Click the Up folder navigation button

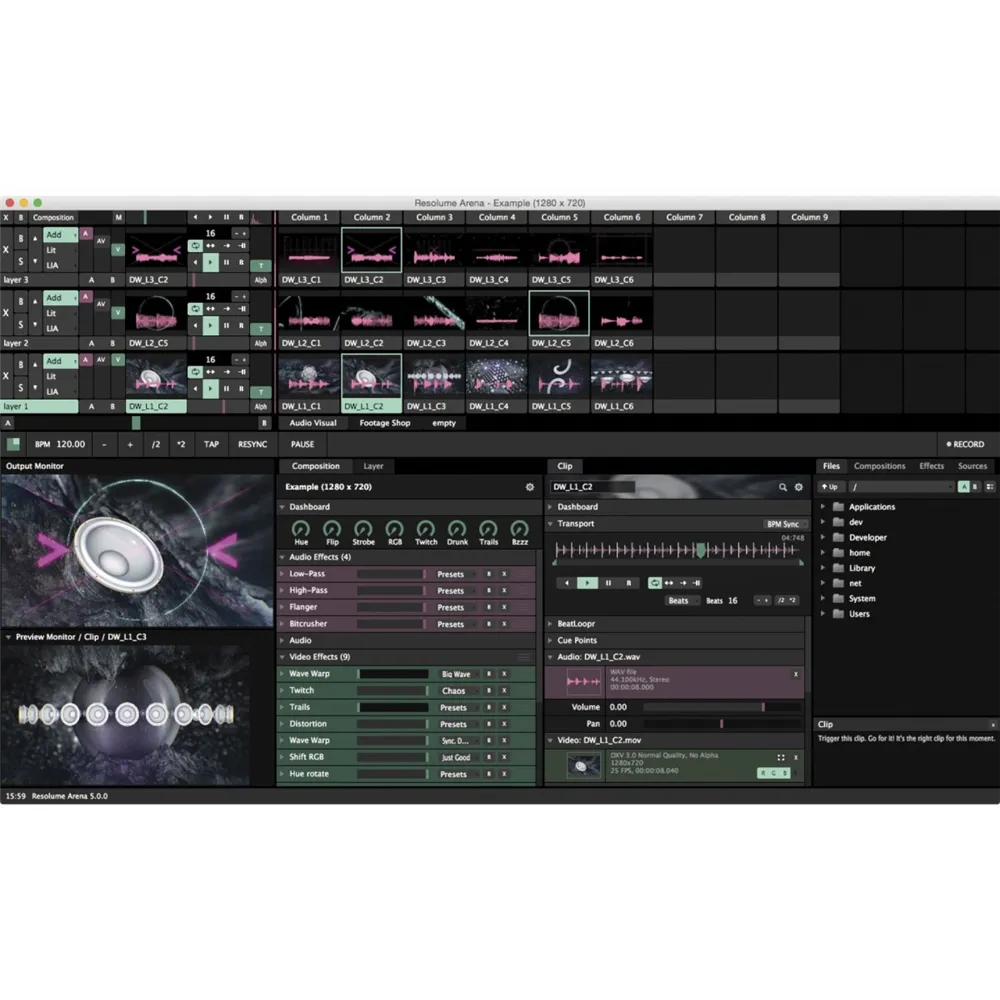click(830, 487)
